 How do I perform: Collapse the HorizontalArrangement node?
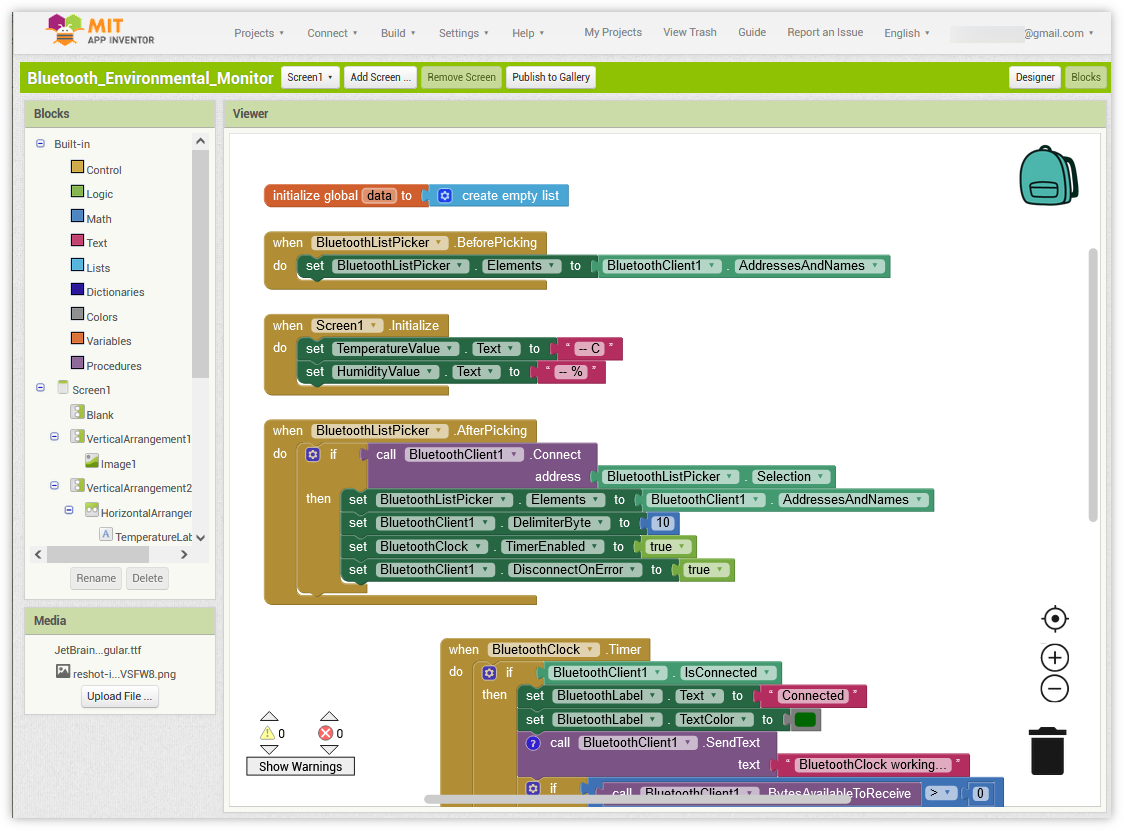69,510
